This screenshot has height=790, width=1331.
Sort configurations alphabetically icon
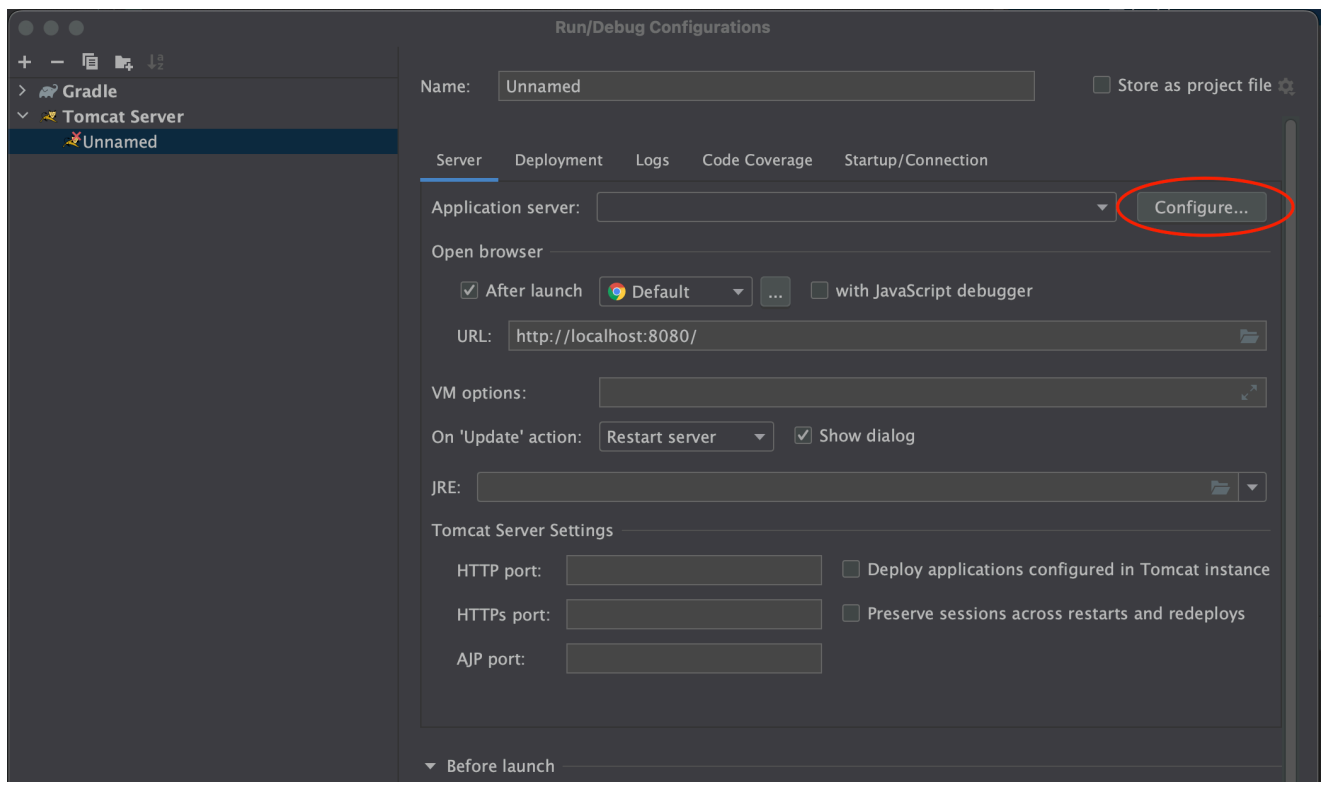[x=155, y=62]
